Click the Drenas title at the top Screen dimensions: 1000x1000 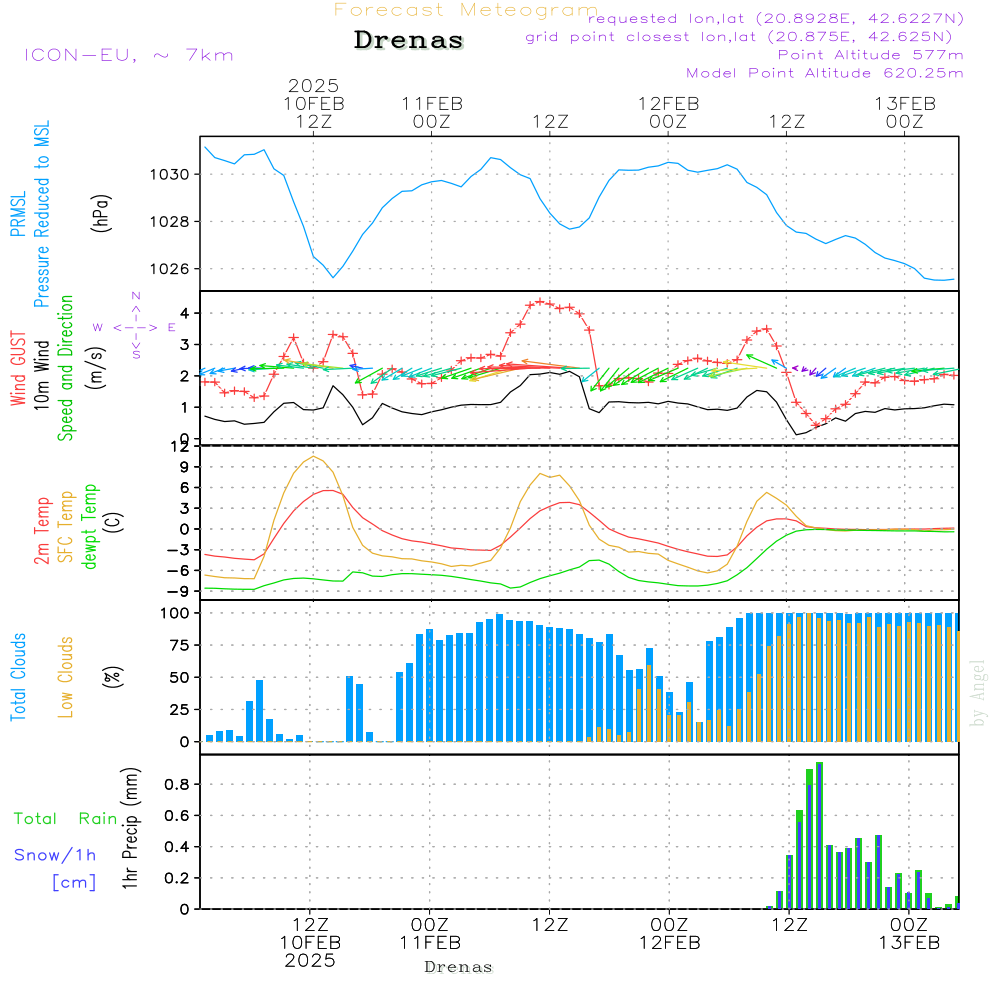click(409, 41)
